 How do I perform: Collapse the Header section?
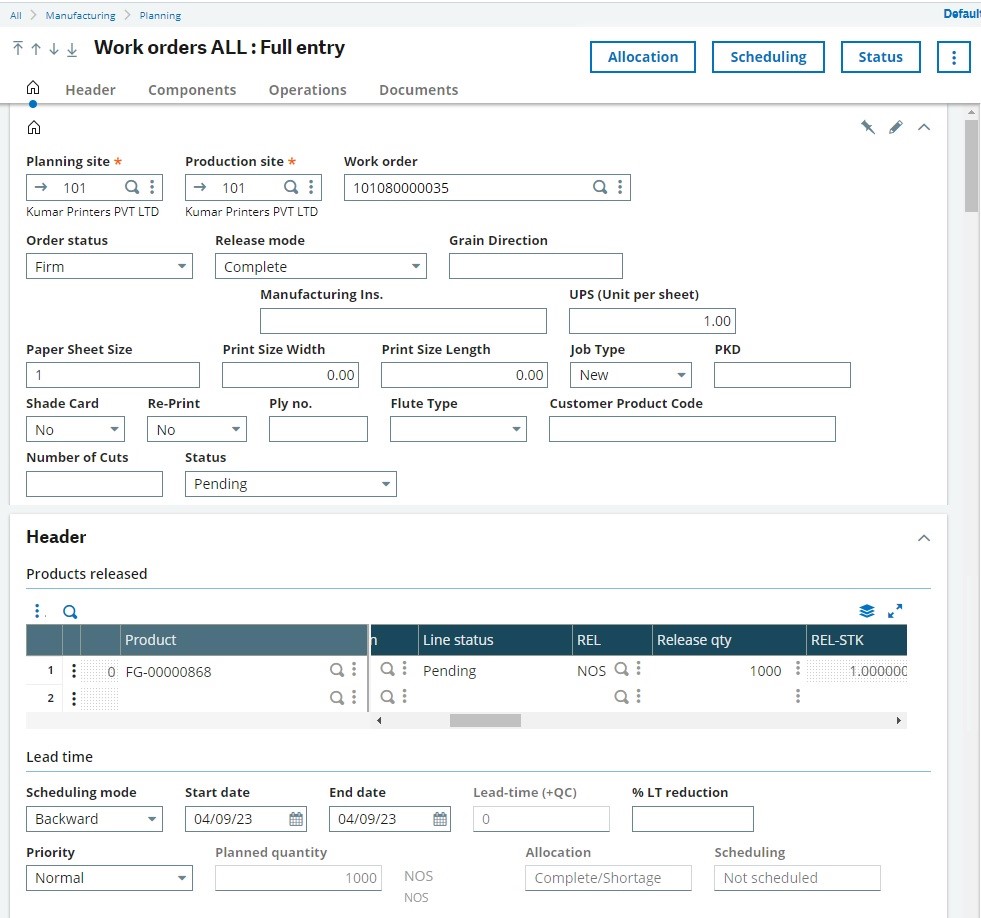(924, 538)
